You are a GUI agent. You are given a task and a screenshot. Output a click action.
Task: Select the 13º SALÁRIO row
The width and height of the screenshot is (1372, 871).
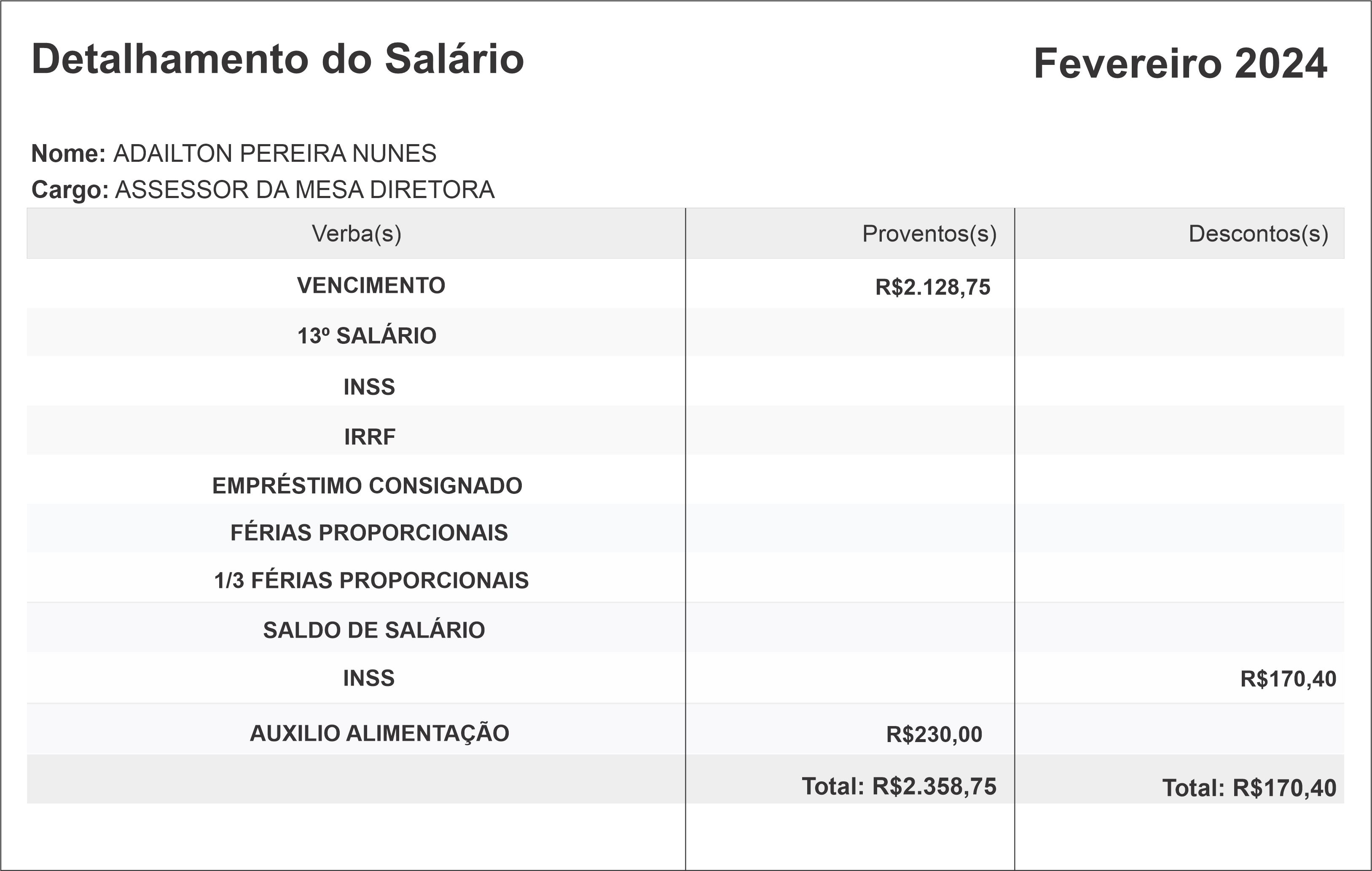coord(367,335)
